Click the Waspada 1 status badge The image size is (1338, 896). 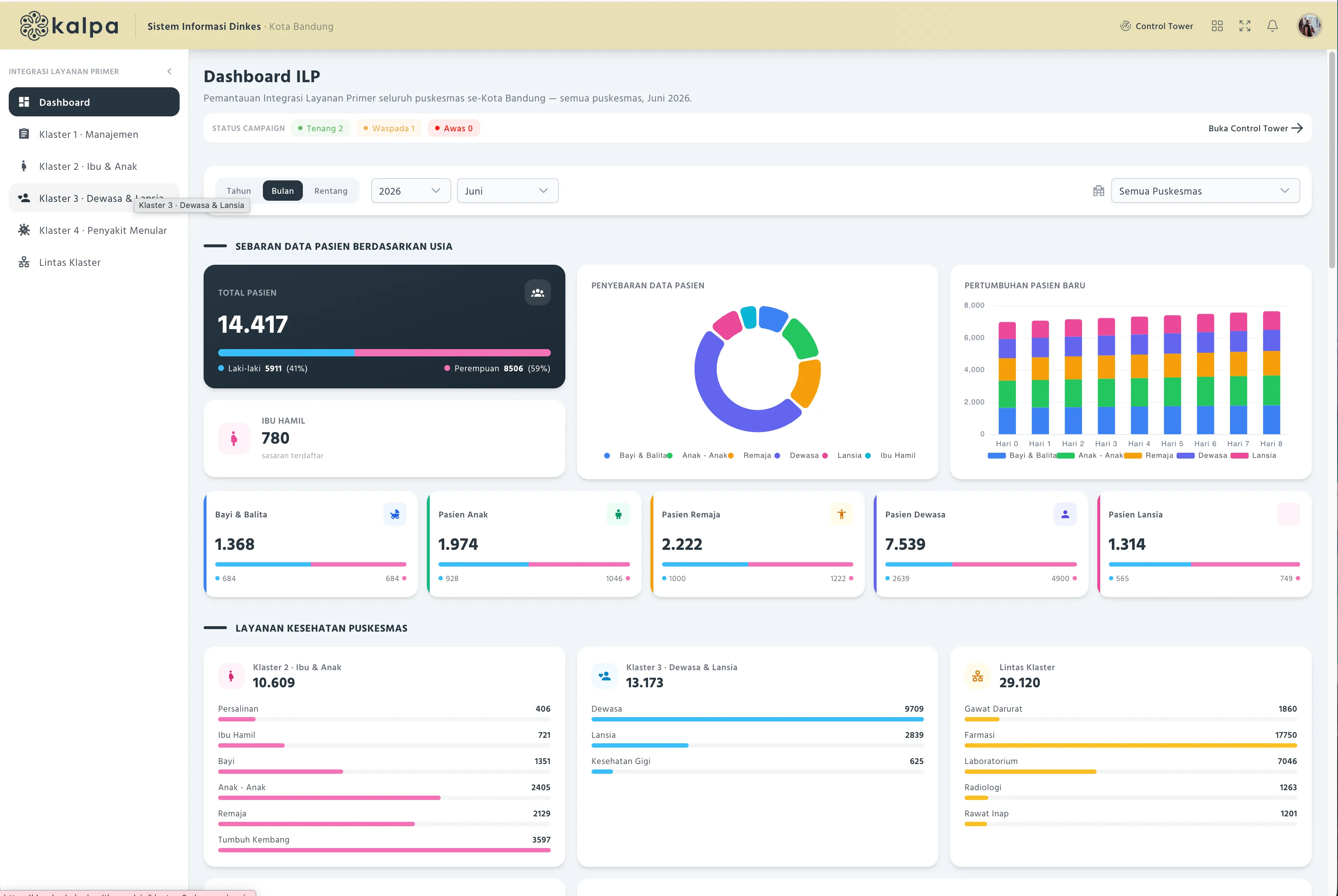pyautogui.click(x=389, y=128)
